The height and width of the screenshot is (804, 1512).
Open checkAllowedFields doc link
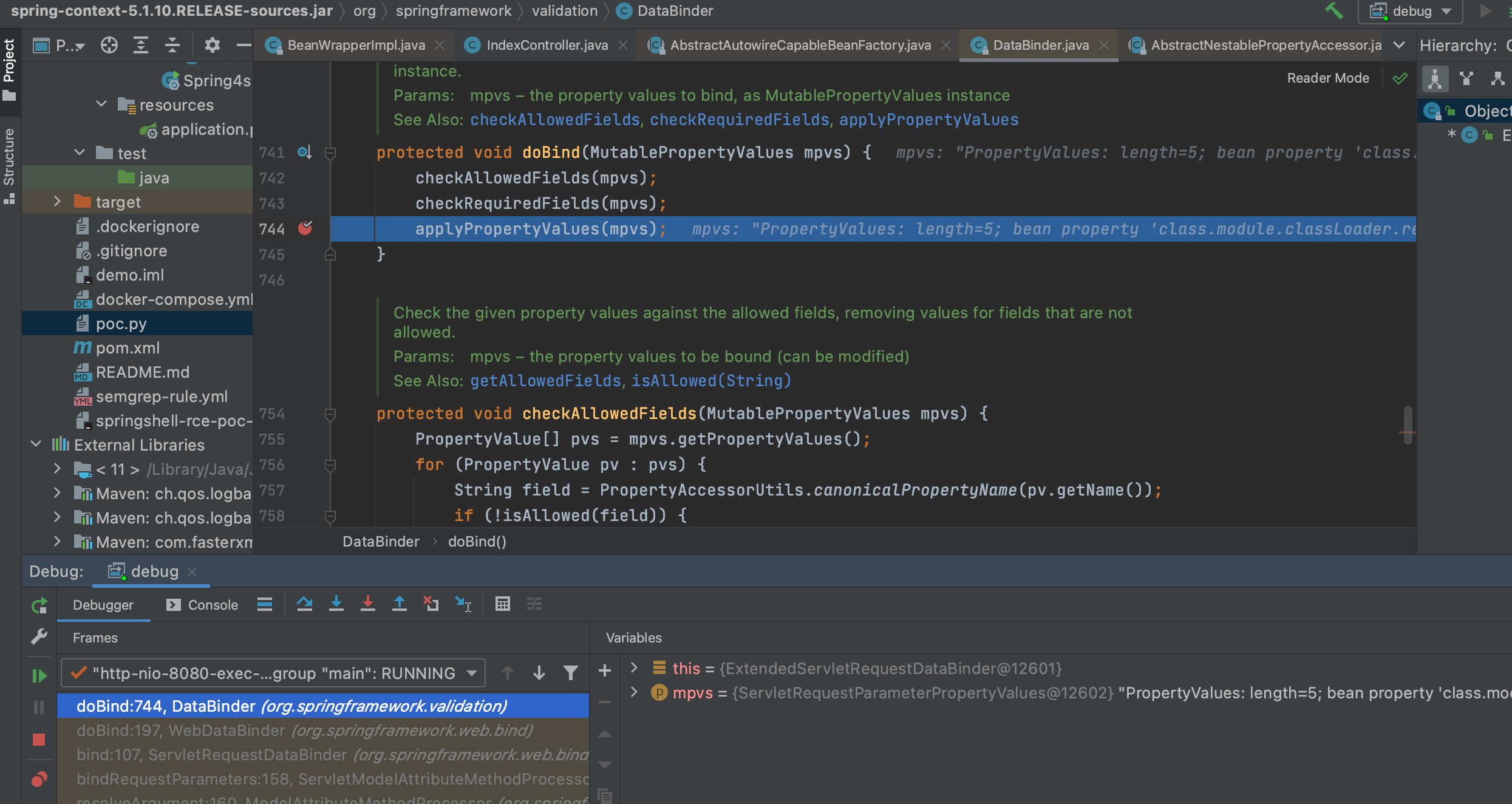[x=555, y=120]
